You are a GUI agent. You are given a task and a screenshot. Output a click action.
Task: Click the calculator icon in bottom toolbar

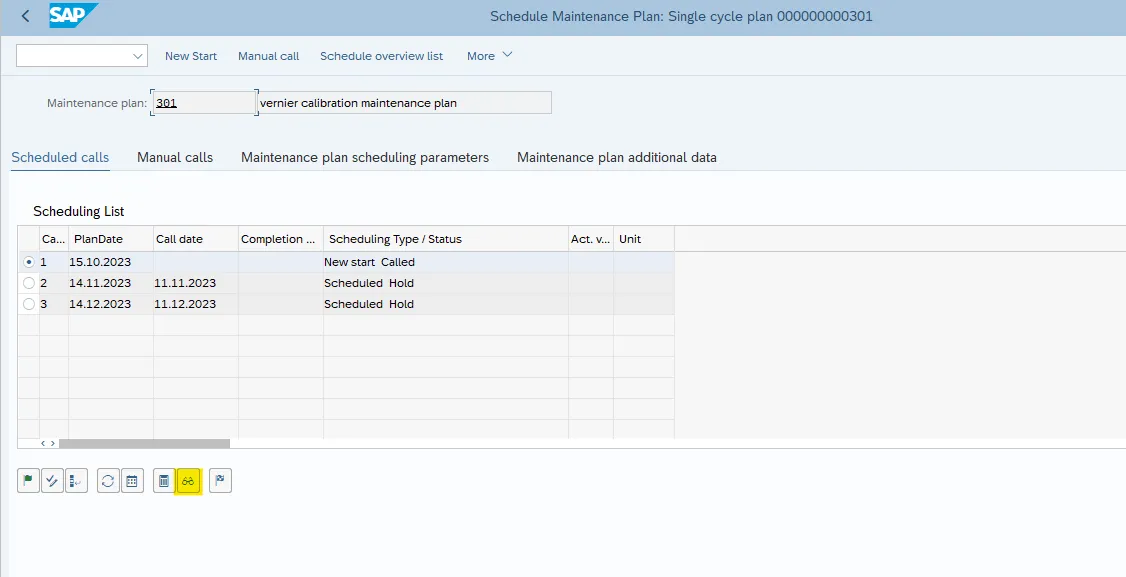[164, 481]
